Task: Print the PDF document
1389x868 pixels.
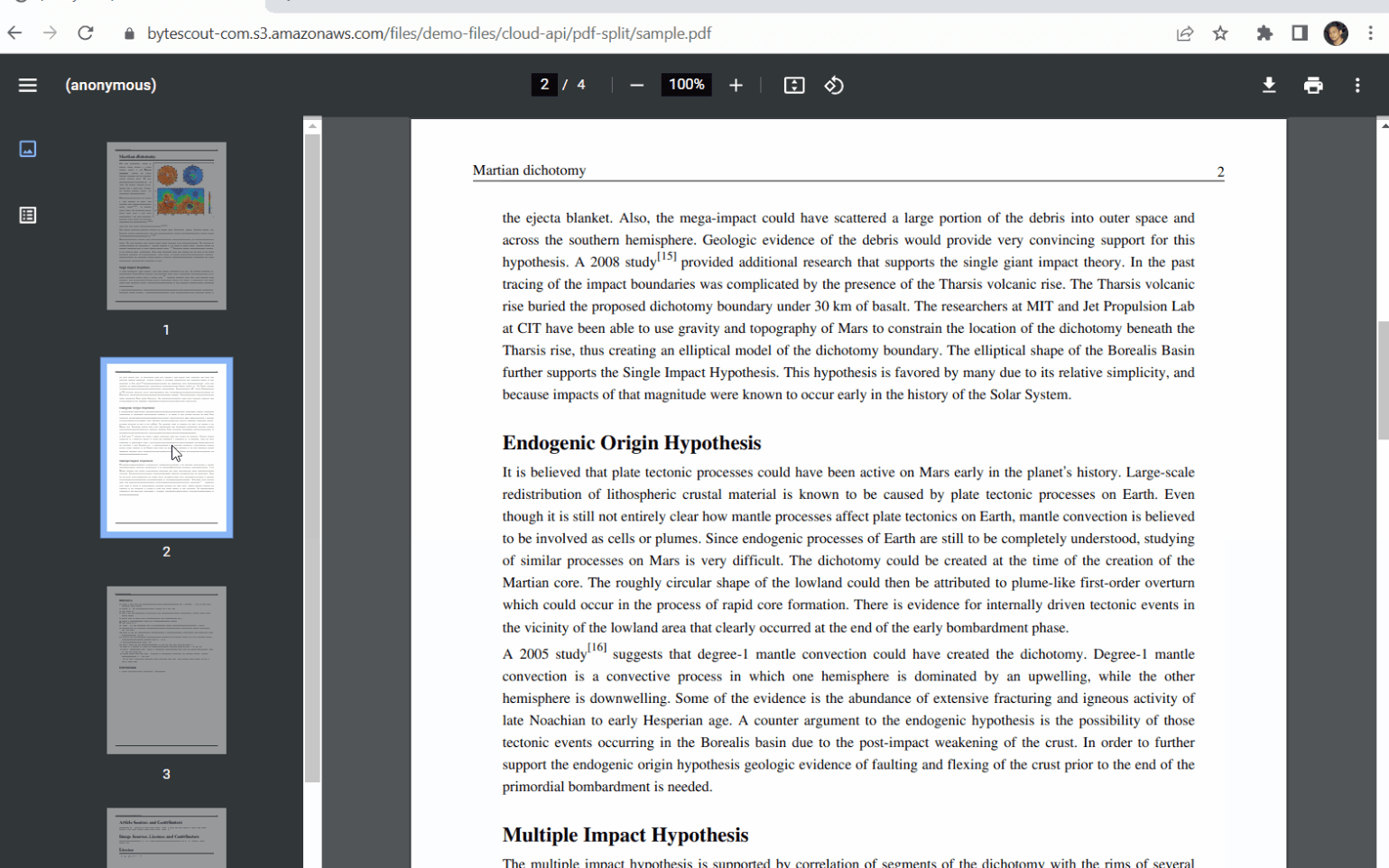Action: click(1312, 85)
